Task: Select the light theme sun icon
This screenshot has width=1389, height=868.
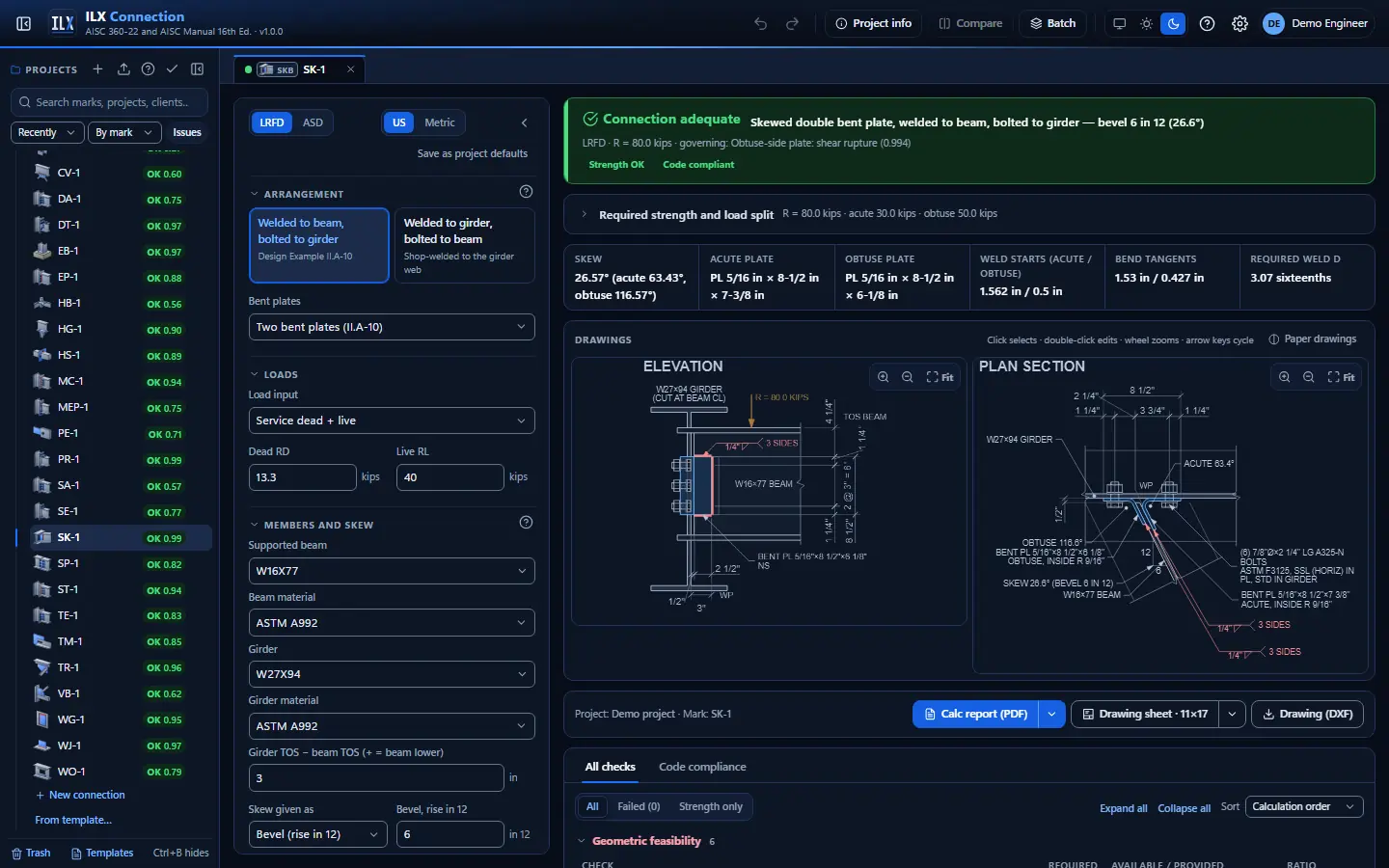Action: 1146,23
